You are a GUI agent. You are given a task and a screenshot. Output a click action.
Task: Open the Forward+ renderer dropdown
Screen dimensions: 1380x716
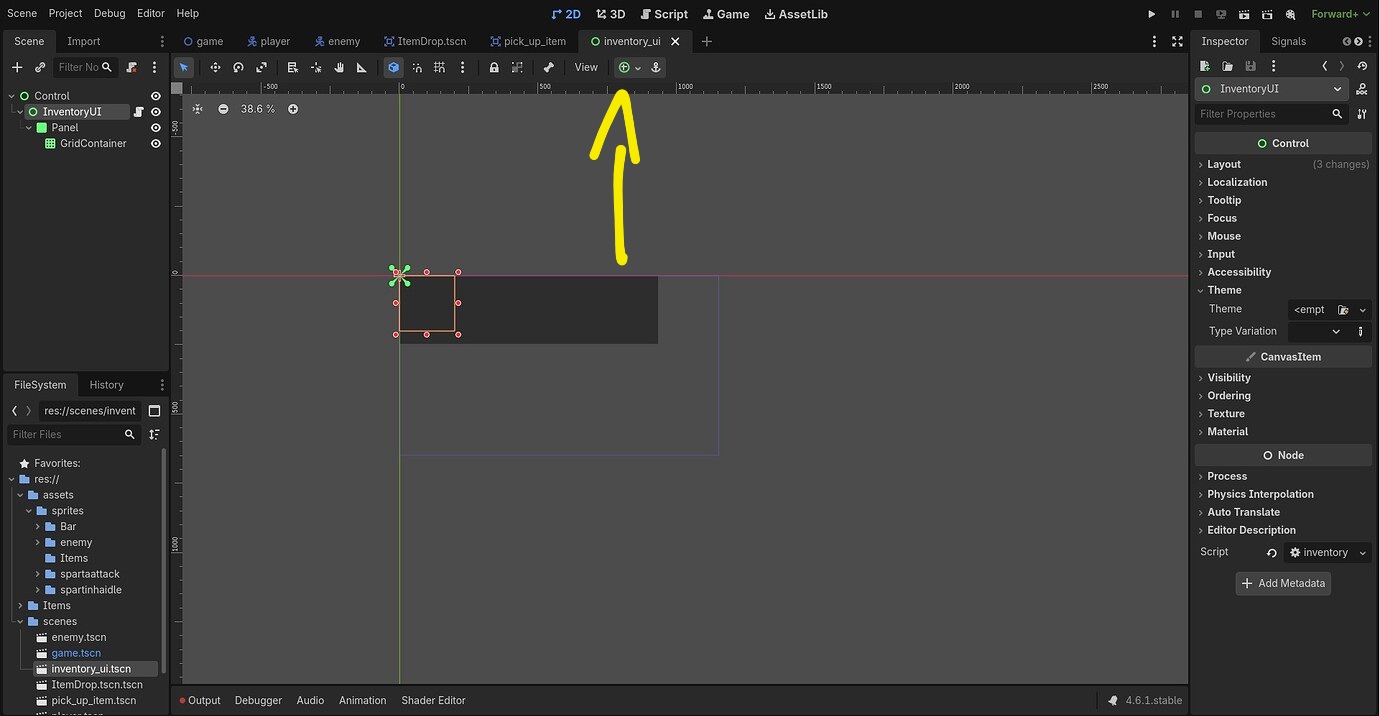(1340, 14)
